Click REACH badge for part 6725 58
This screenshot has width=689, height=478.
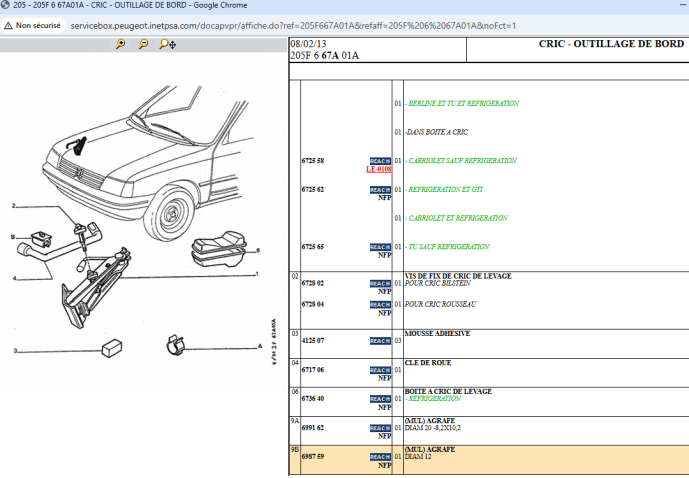pyautogui.click(x=380, y=161)
